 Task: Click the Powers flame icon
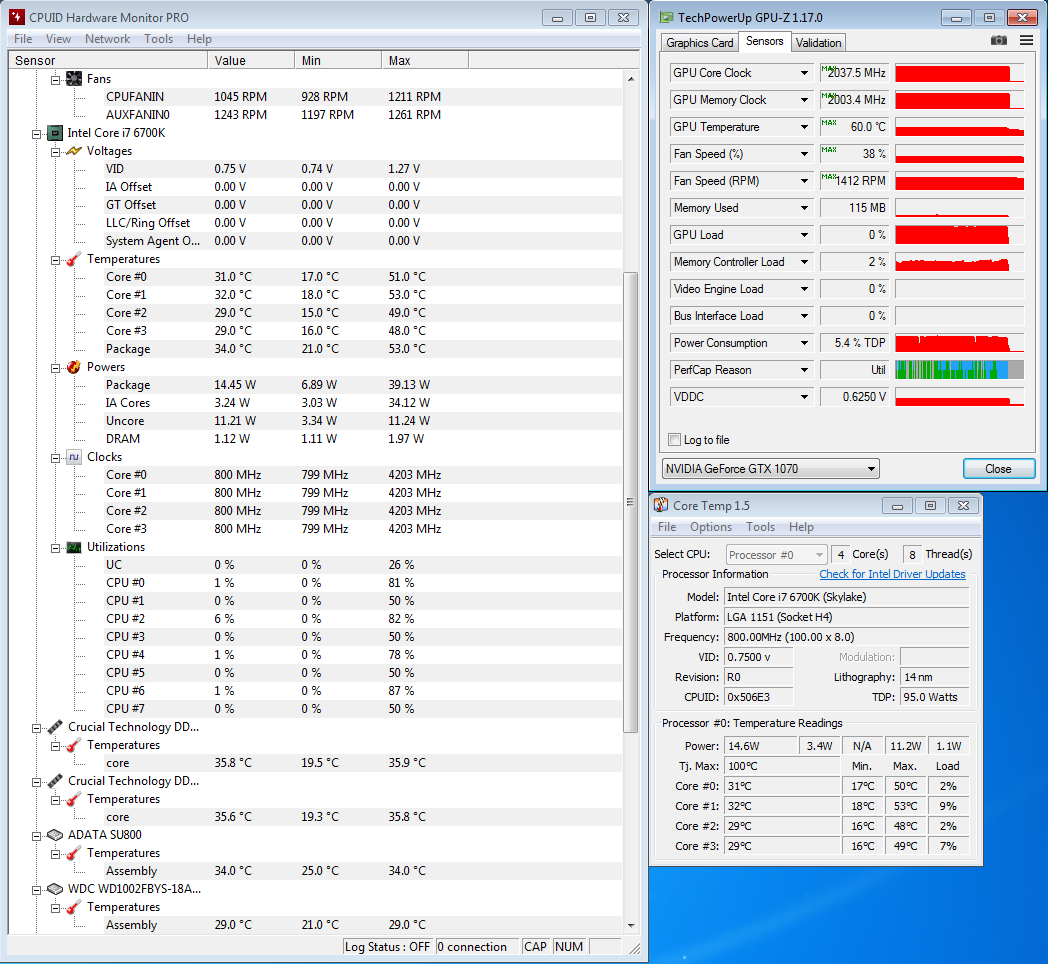(74, 367)
